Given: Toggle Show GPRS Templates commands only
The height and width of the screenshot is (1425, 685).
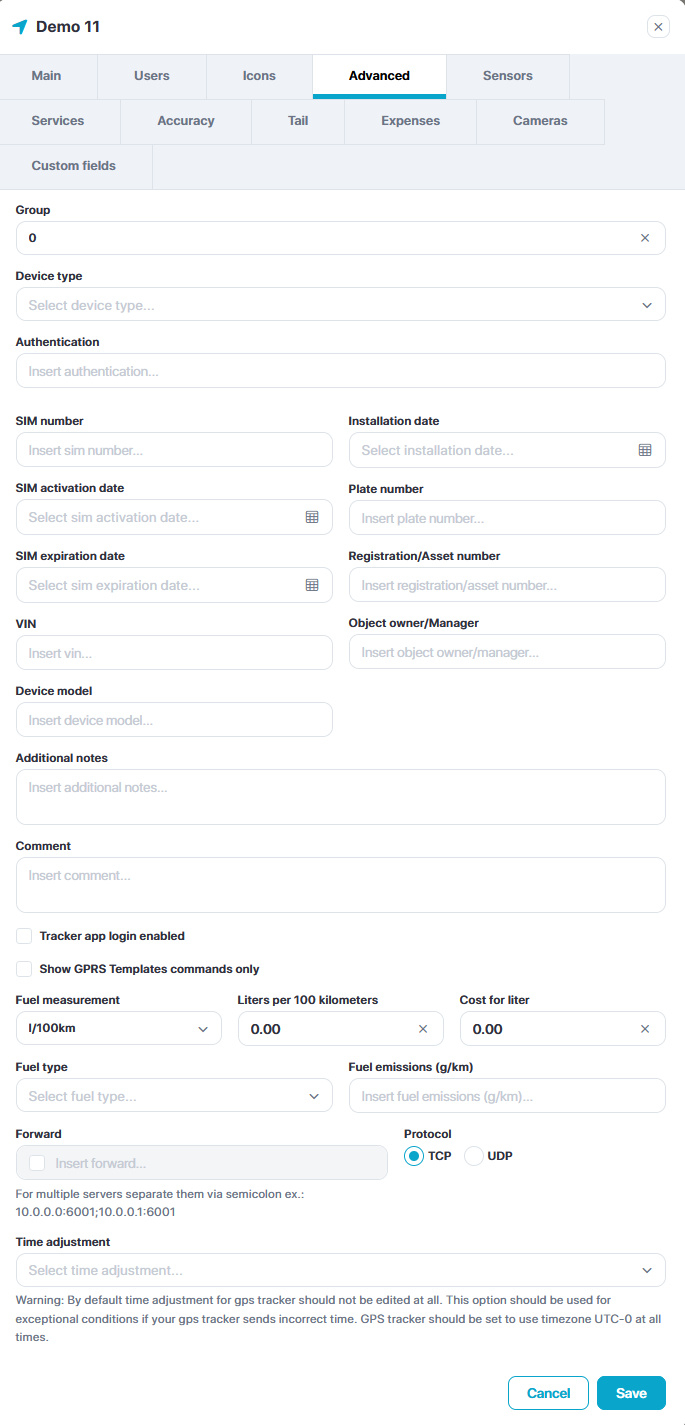Looking at the screenshot, I should tap(24, 969).
